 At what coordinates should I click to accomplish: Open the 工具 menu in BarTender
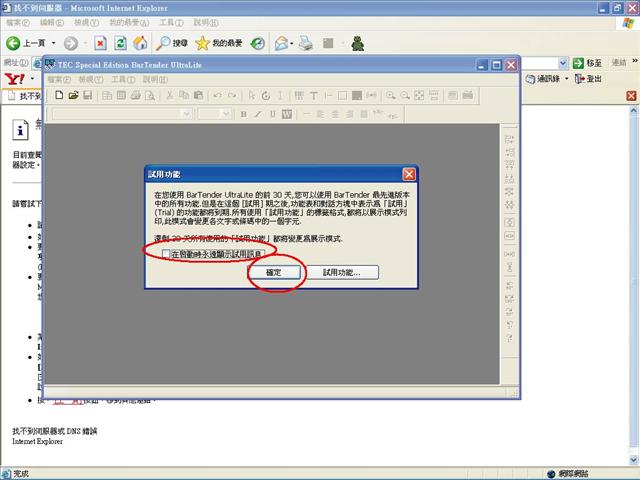click(123, 79)
